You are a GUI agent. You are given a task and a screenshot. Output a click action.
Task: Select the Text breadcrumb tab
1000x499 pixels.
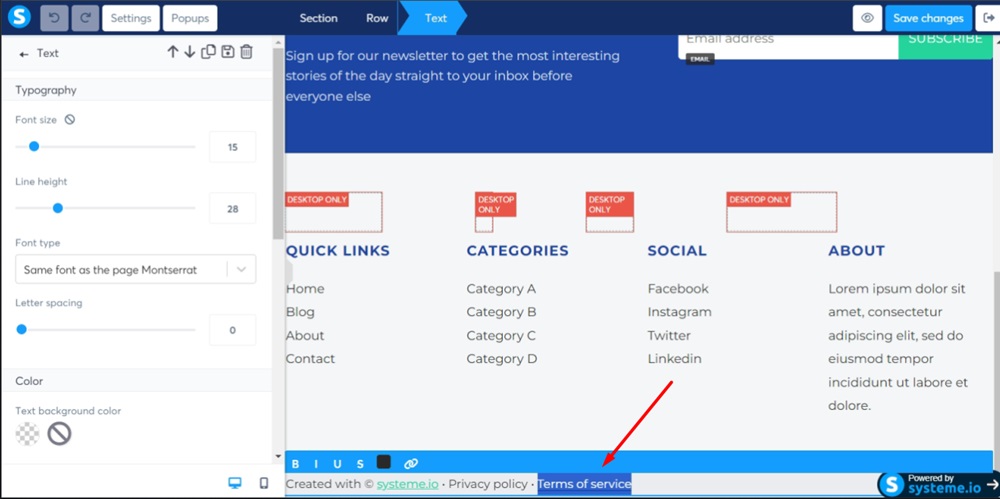click(435, 18)
